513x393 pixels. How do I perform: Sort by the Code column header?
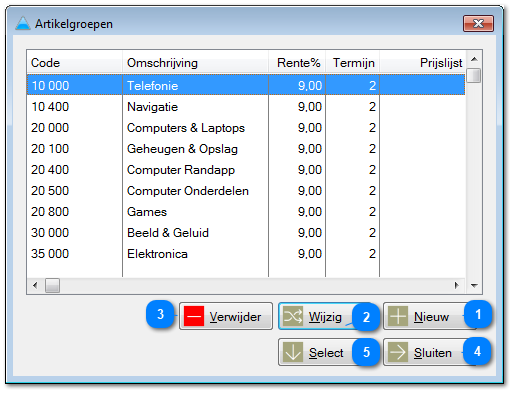tap(75, 62)
